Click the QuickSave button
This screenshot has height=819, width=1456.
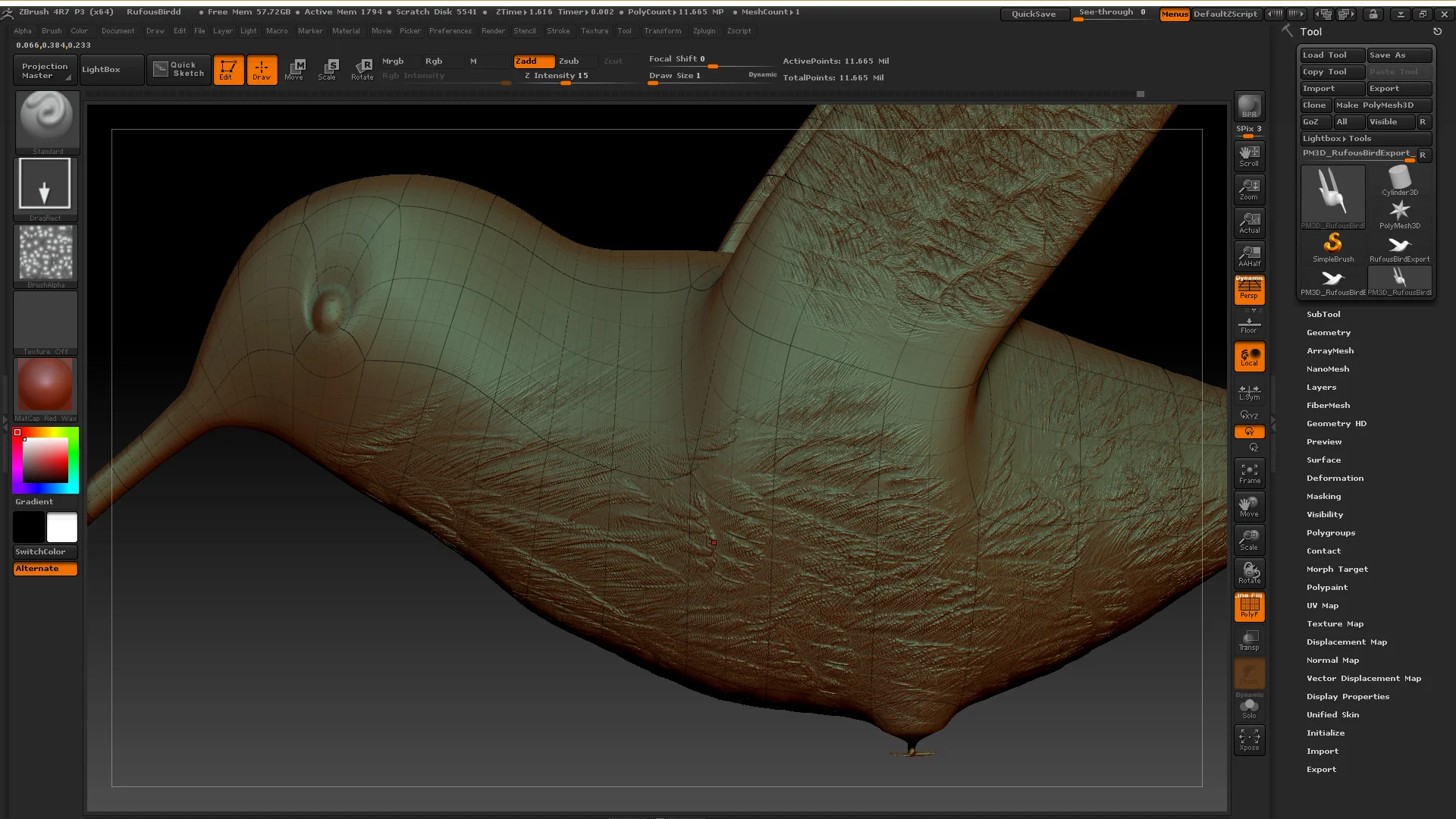pos(1034,14)
